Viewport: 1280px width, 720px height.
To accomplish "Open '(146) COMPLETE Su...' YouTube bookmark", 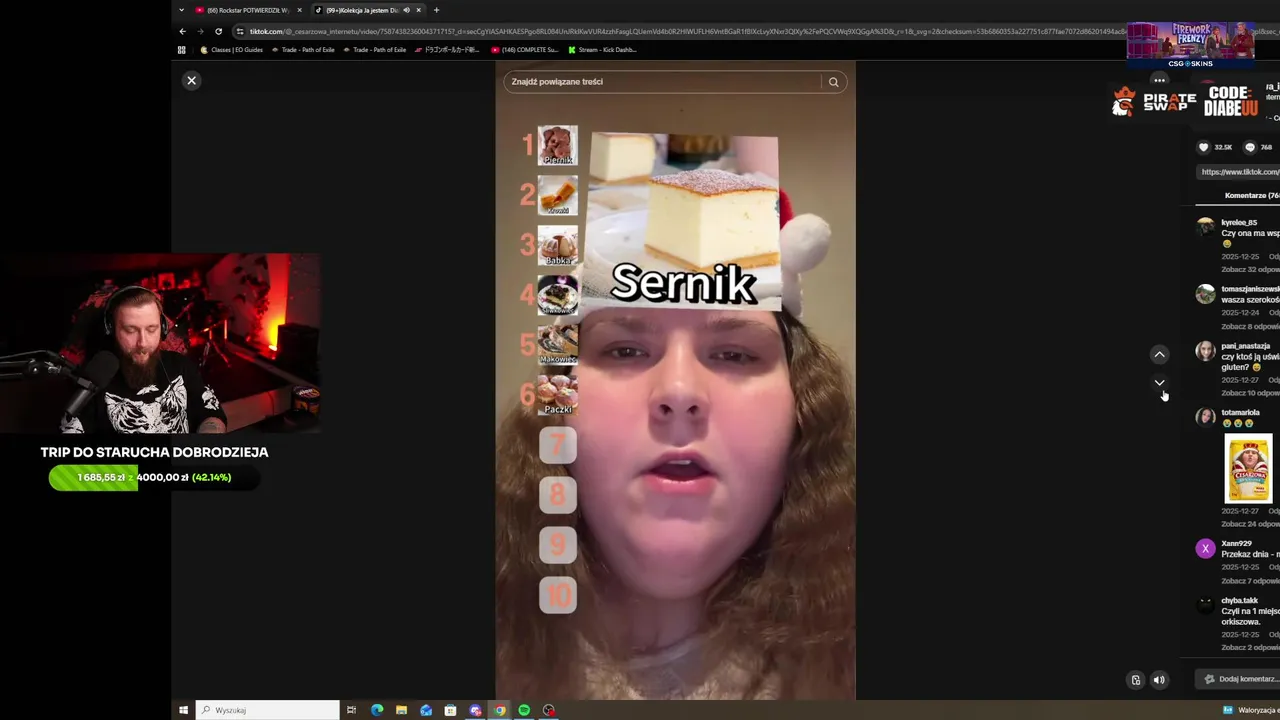I will pyautogui.click(x=525, y=49).
